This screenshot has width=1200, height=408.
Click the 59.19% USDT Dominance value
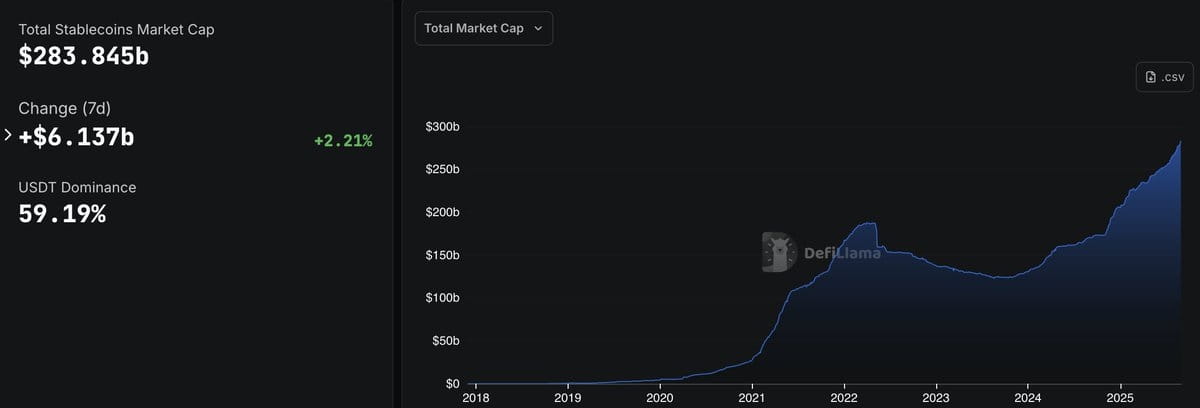[62, 213]
